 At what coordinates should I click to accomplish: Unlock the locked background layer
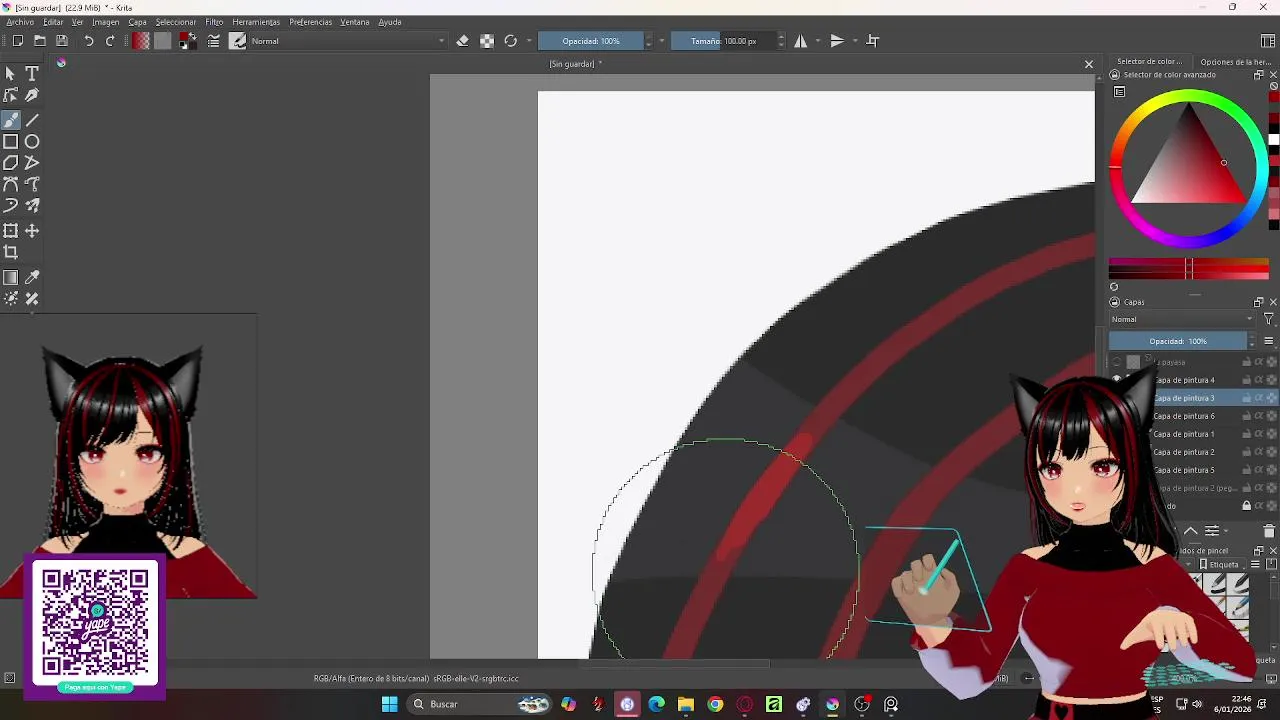tap(1246, 506)
